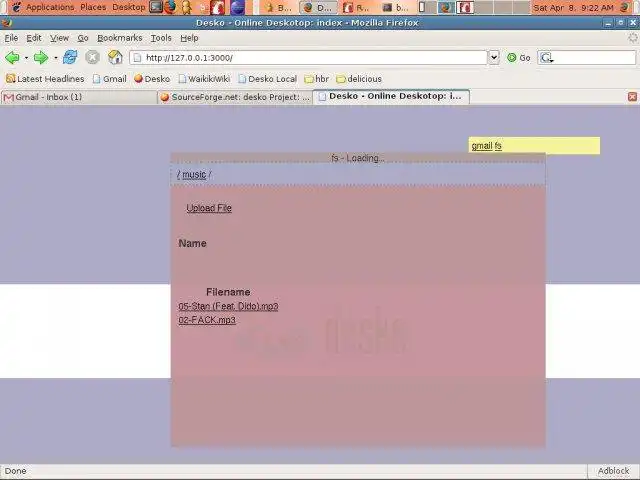
Task: Open the Latest Headlines bookmark
Action: [x=45, y=79]
